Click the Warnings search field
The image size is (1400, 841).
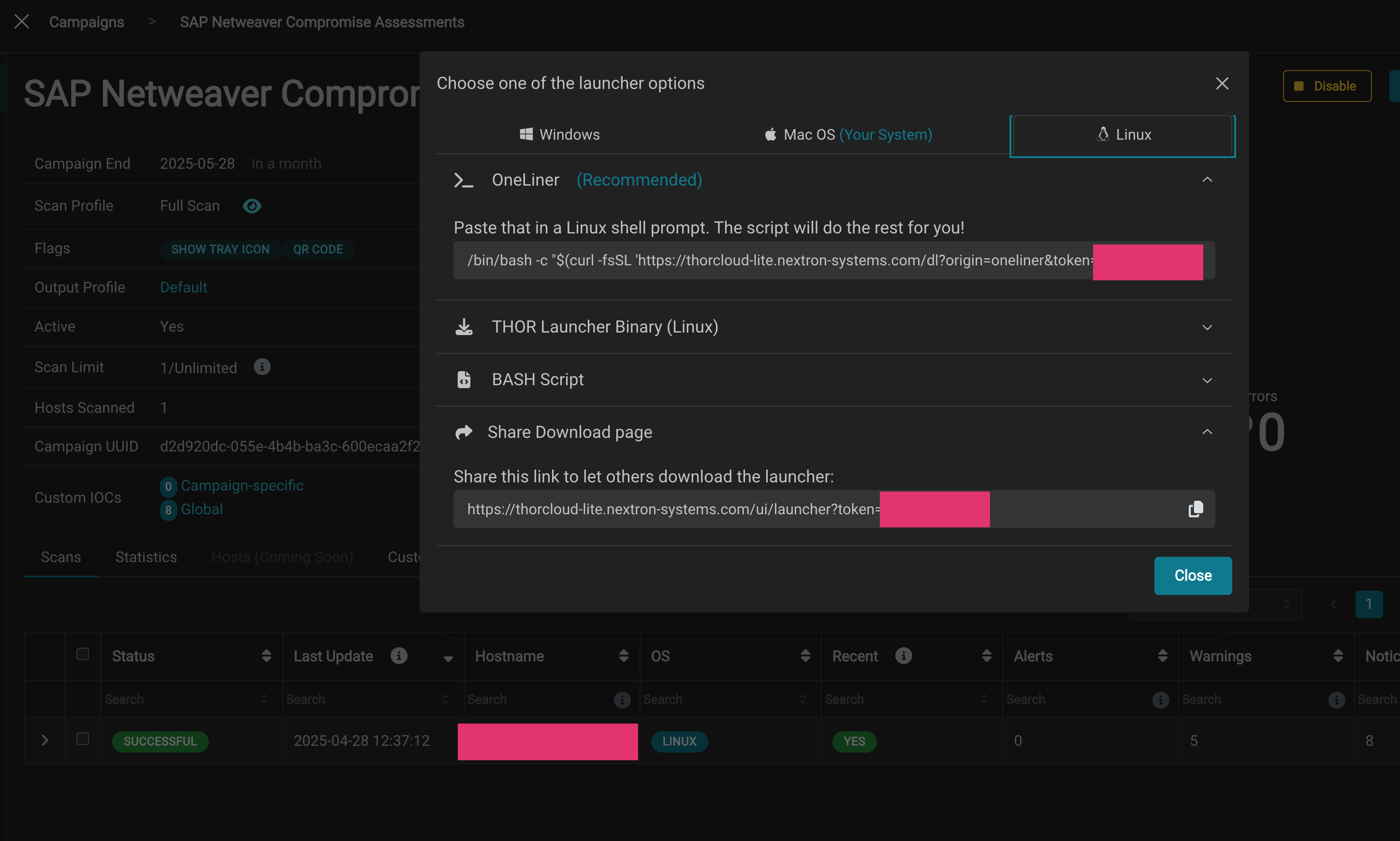(1253, 700)
